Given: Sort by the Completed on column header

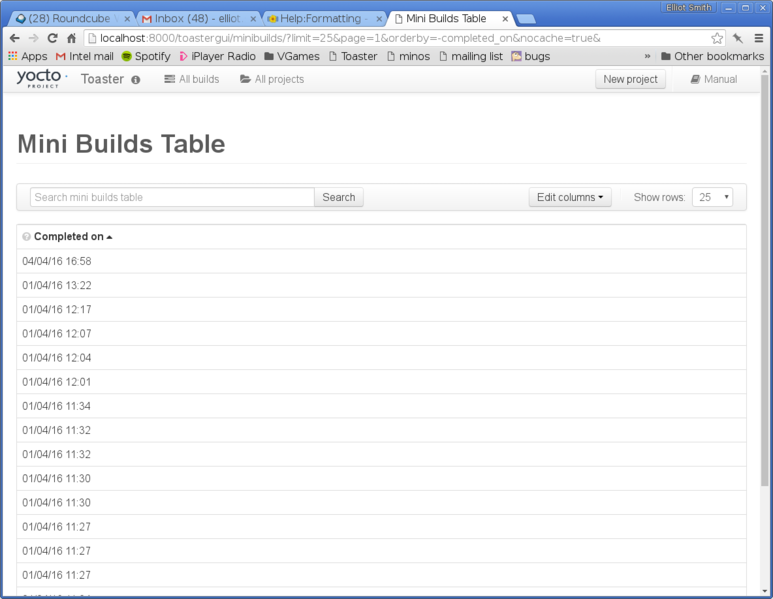Looking at the screenshot, I should 69,237.
